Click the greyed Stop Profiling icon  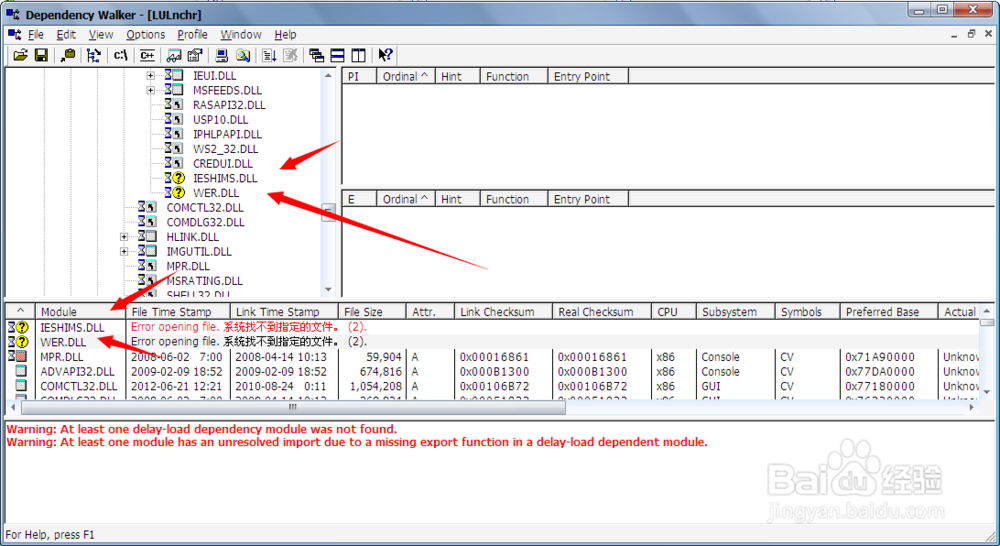point(290,55)
